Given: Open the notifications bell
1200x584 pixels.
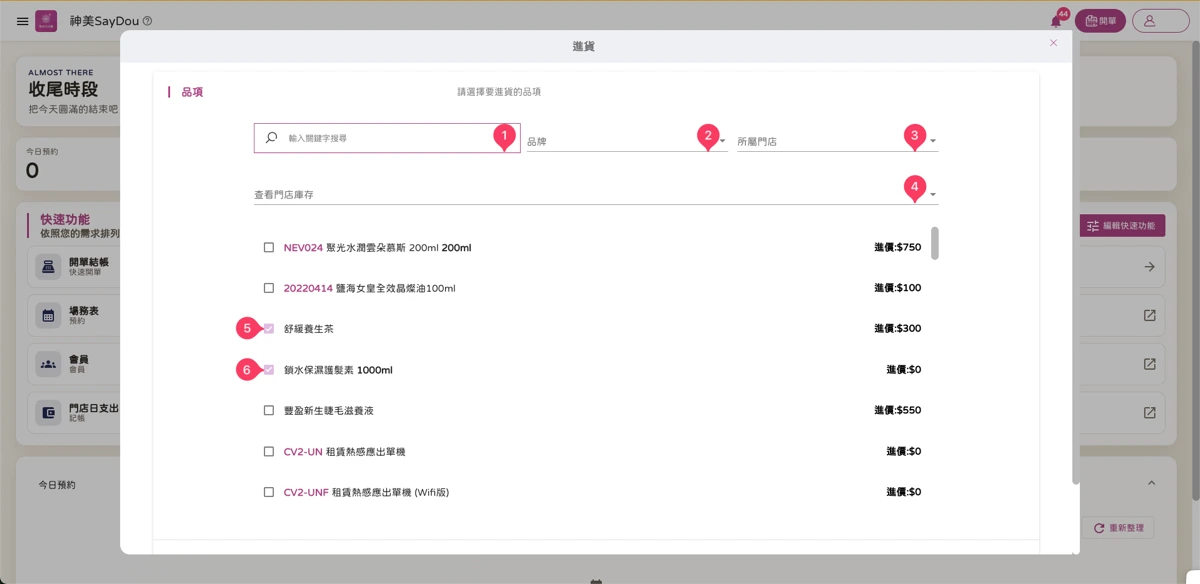Looking at the screenshot, I should 1056,21.
